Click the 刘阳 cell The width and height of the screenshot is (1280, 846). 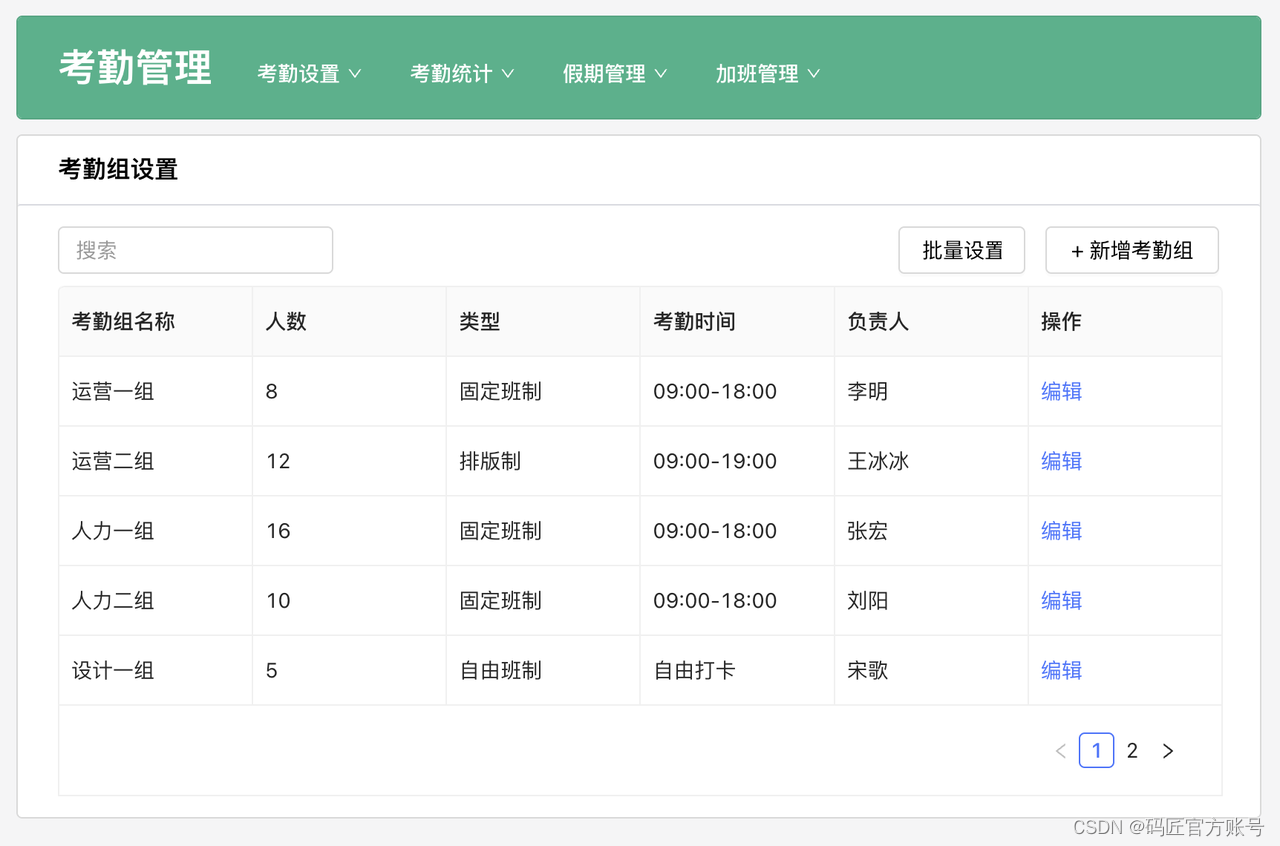coord(931,601)
